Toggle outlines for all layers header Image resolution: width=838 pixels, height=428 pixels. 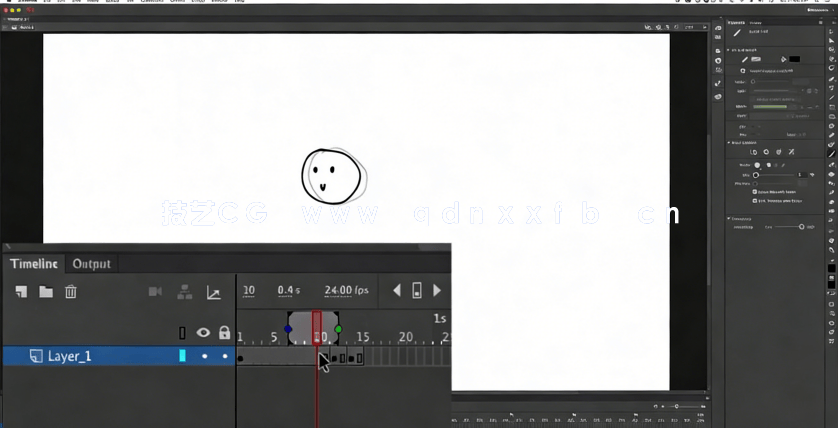coord(182,333)
